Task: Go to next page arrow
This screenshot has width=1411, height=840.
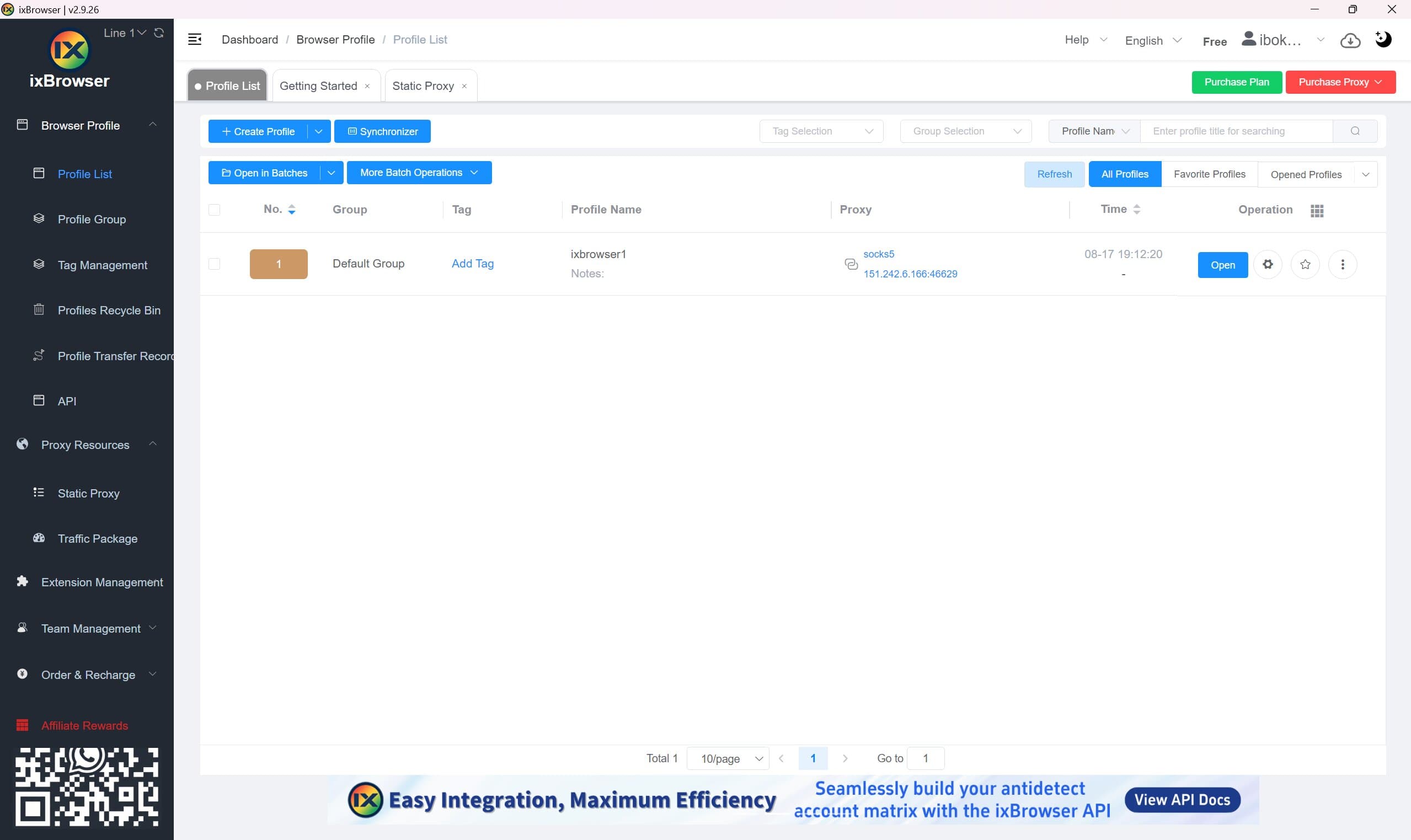Action: [x=845, y=758]
